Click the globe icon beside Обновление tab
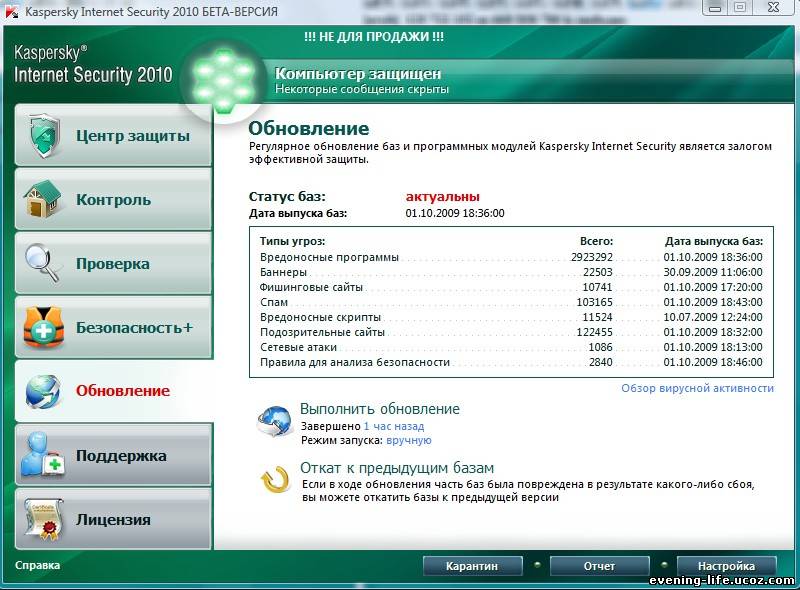The image size is (800, 590). click(x=43, y=391)
